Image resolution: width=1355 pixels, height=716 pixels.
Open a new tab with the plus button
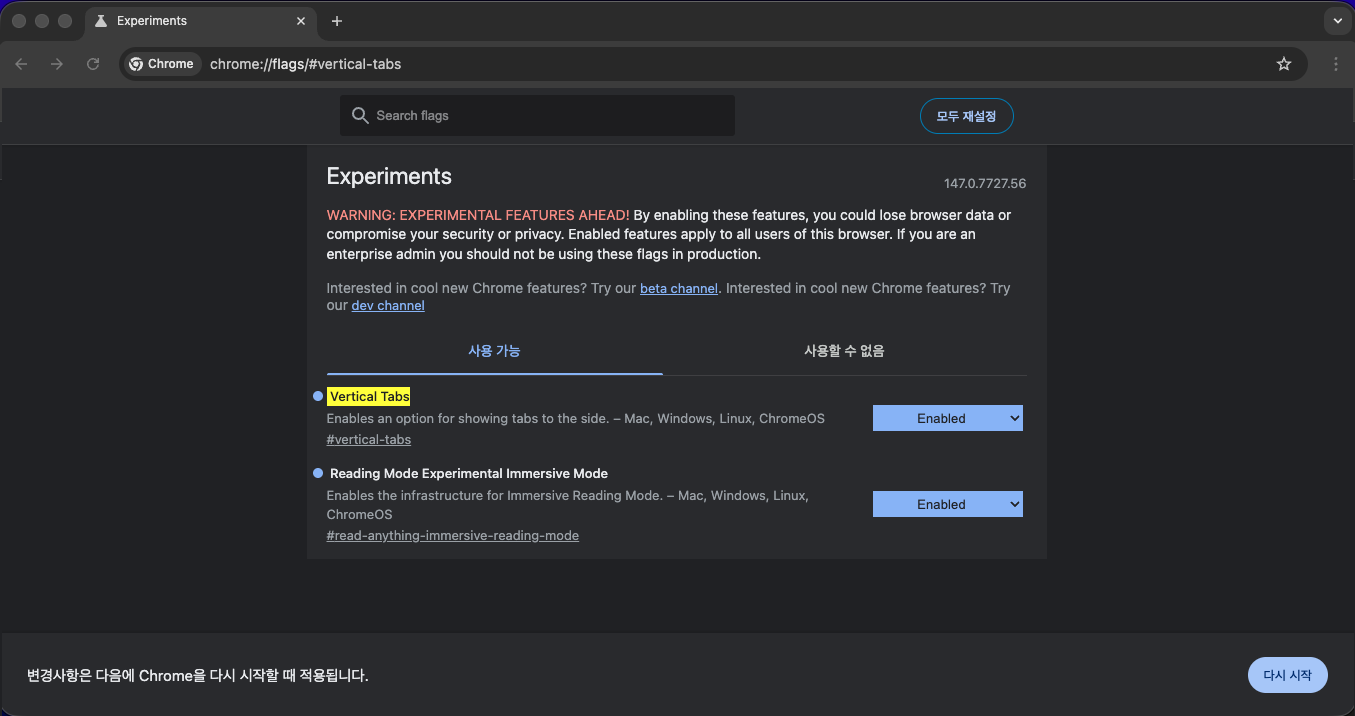click(x=337, y=21)
